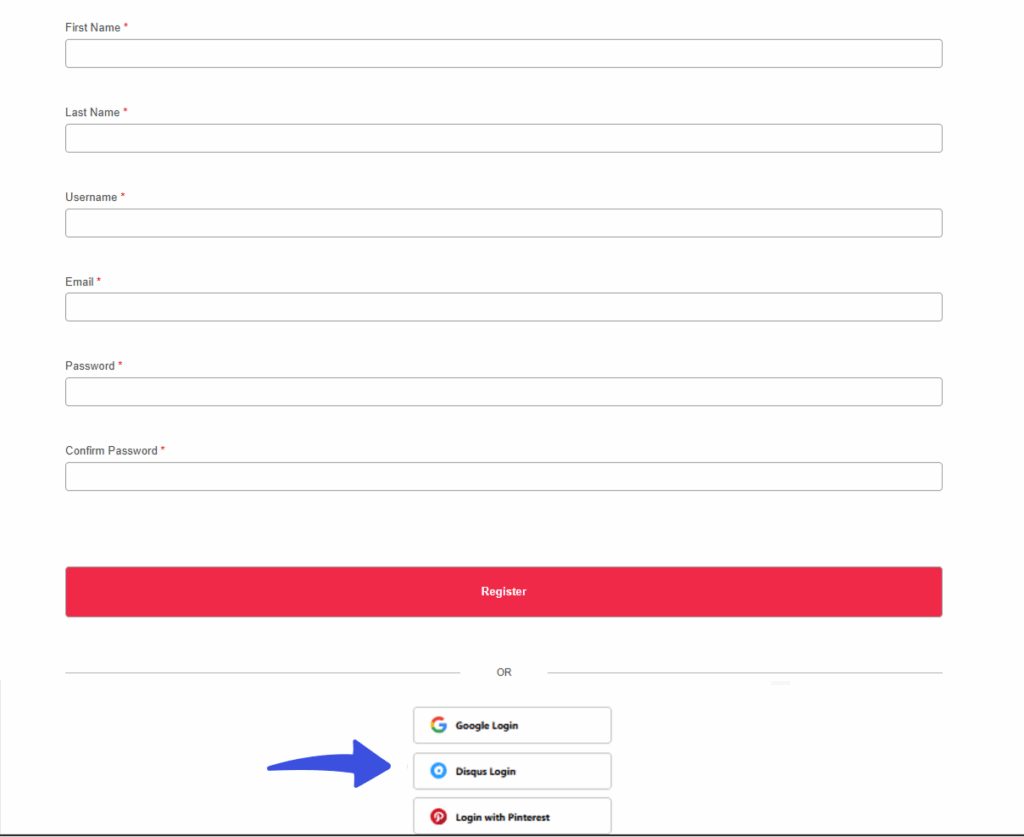1024x837 pixels.
Task: Click the Username label text
Action: 91,197
